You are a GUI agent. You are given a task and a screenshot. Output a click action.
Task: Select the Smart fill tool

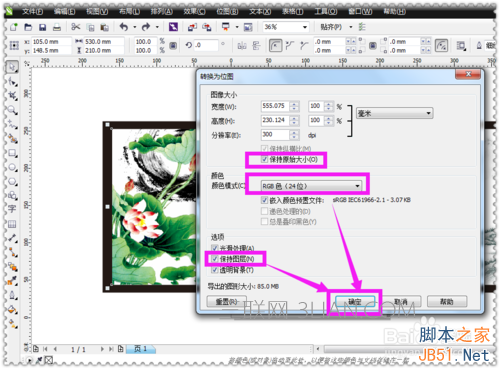coord(13,138)
